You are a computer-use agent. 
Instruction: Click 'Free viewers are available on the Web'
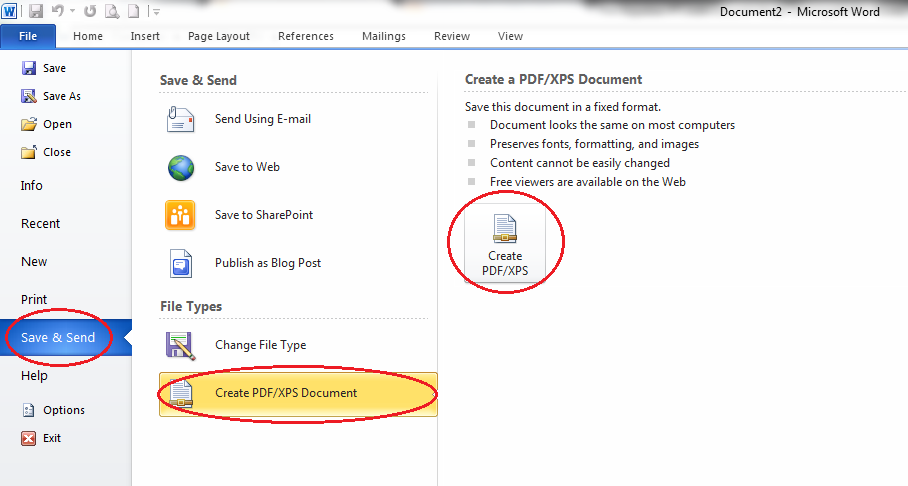pyautogui.click(x=588, y=182)
